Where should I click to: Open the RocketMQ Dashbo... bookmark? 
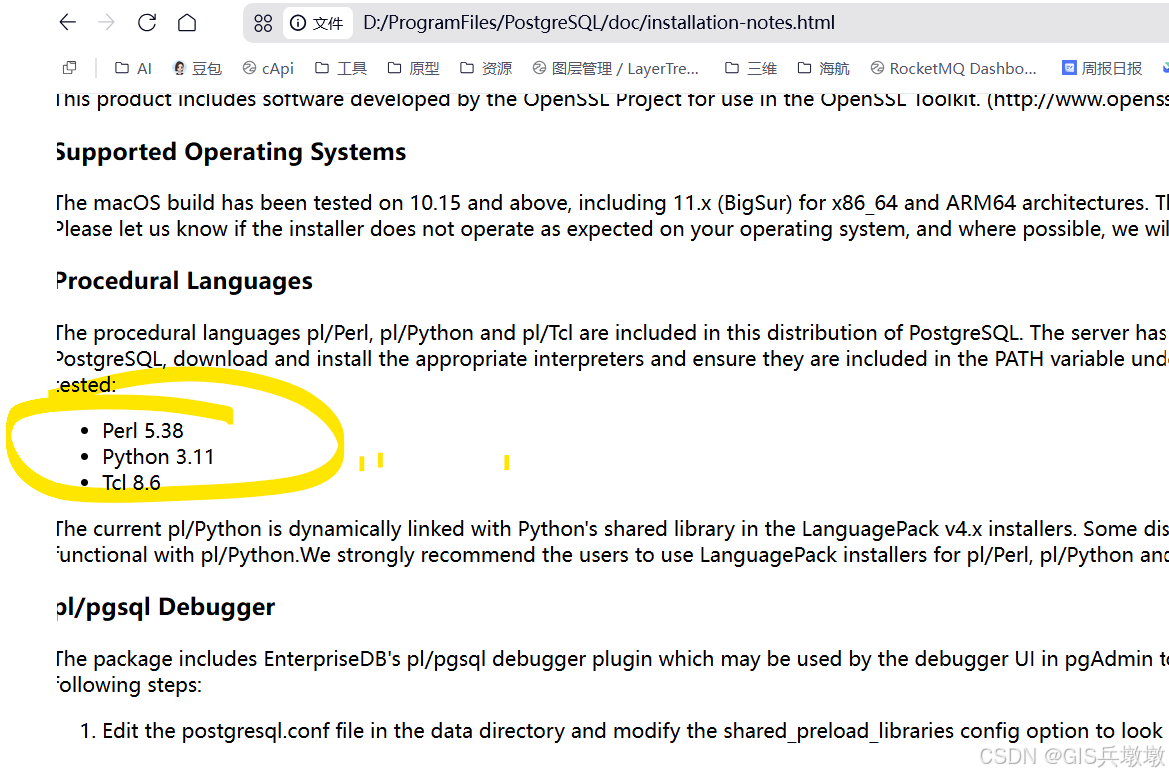click(x=954, y=69)
